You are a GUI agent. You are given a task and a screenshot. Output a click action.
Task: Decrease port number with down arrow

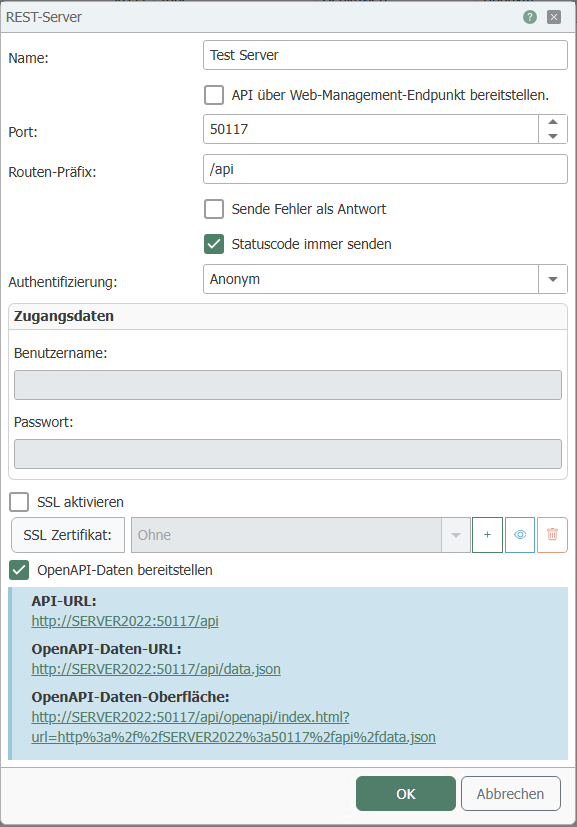point(553,136)
